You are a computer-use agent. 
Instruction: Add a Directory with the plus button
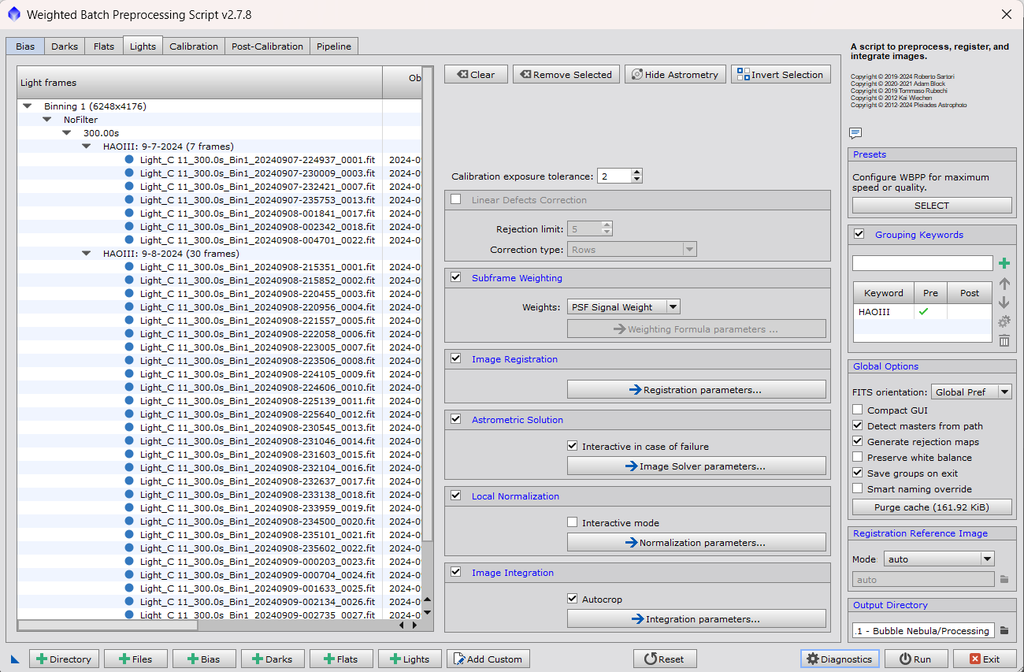point(63,659)
